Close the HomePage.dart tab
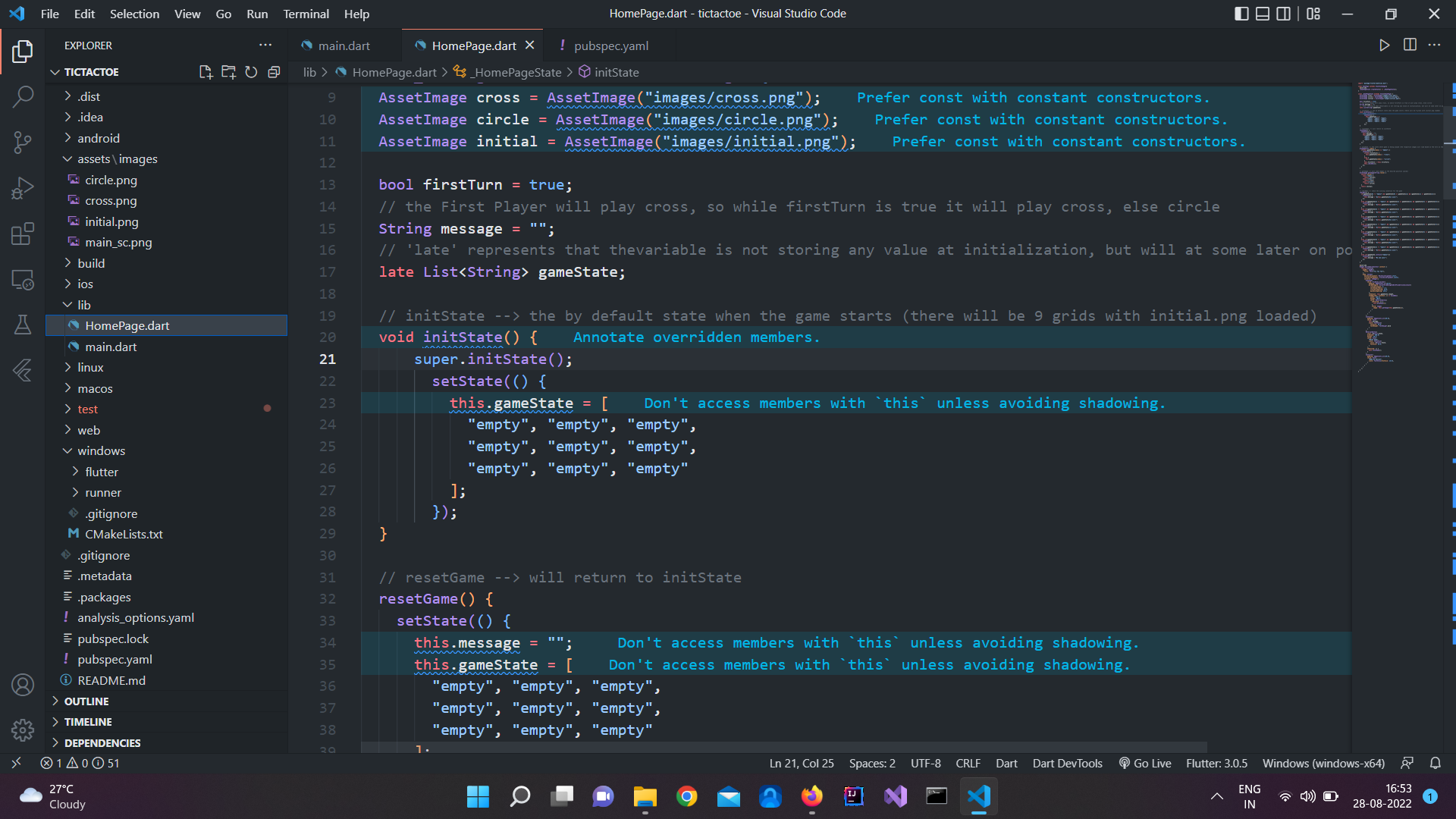This screenshot has width=1456, height=819. (529, 45)
